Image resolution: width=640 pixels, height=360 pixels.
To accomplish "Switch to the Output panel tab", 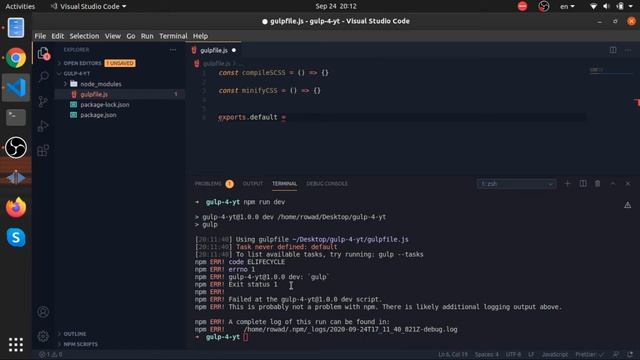I will (253, 184).
